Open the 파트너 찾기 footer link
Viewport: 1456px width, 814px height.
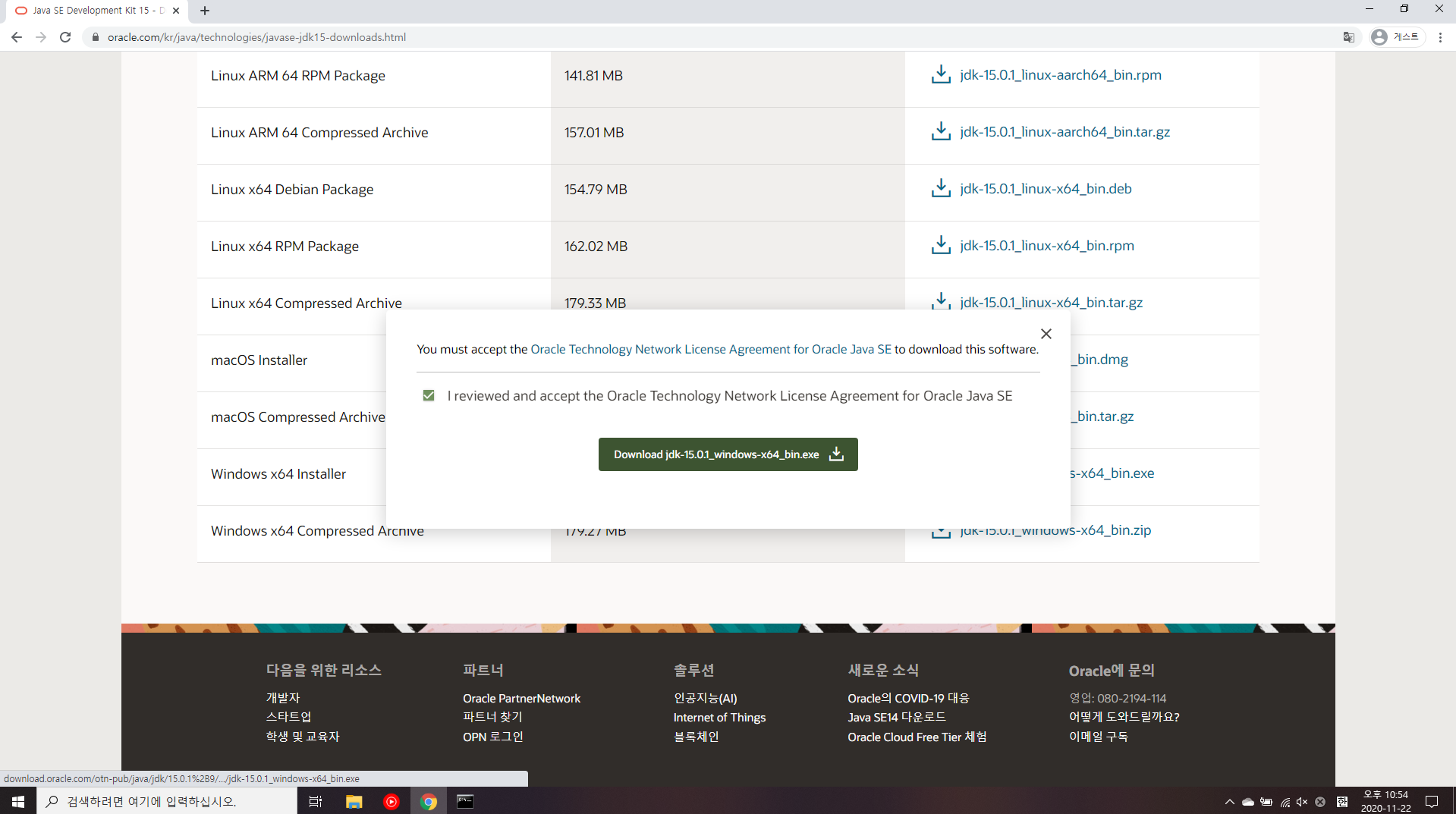click(x=493, y=717)
